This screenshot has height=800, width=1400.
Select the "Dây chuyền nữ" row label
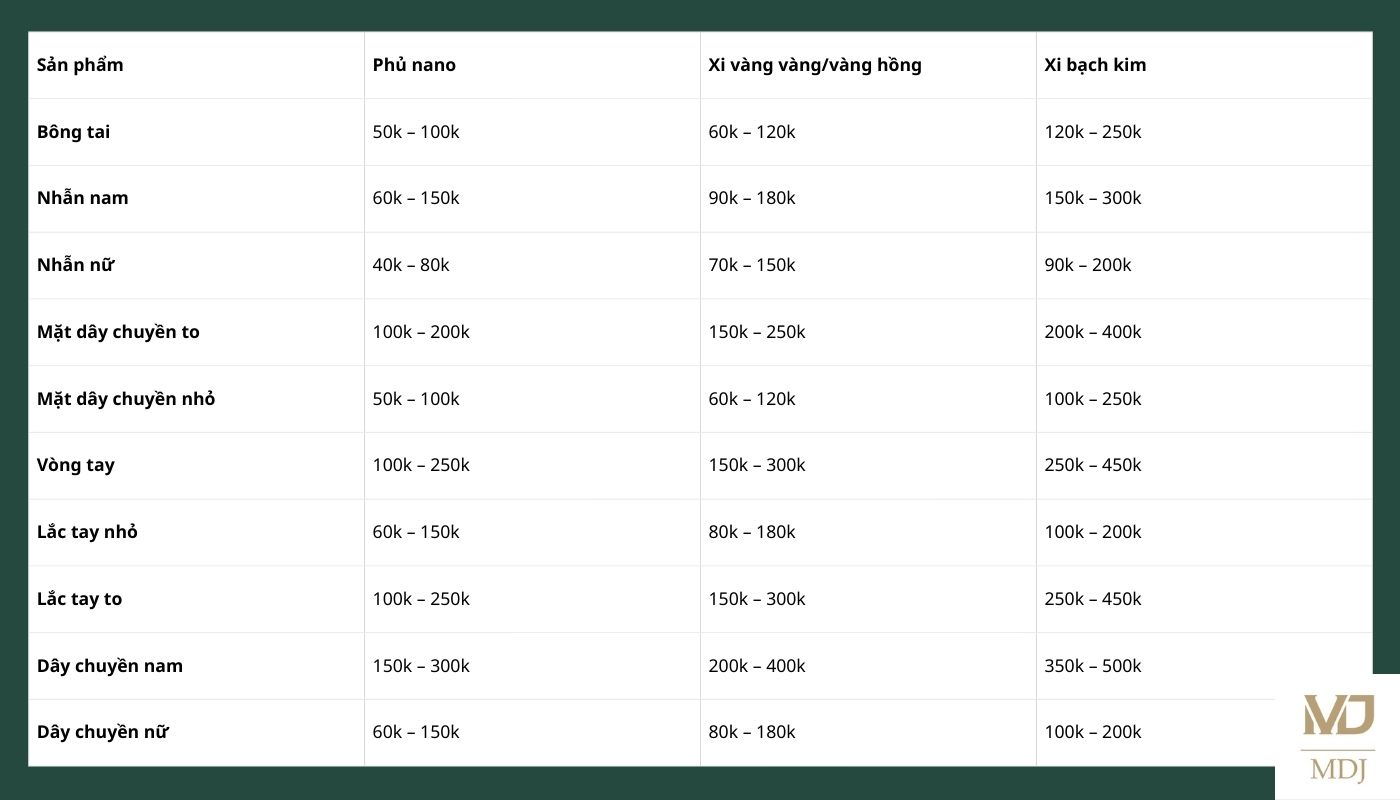coord(102,732)
